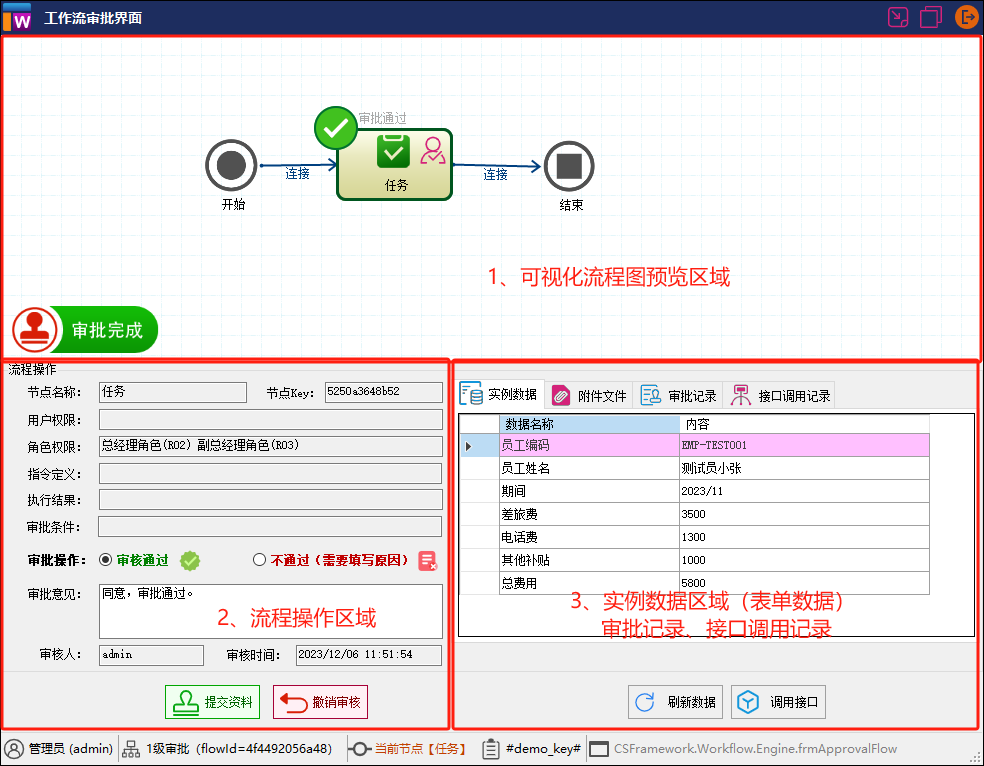Click the 1级审批 flowId status bar text

[238, 749]
